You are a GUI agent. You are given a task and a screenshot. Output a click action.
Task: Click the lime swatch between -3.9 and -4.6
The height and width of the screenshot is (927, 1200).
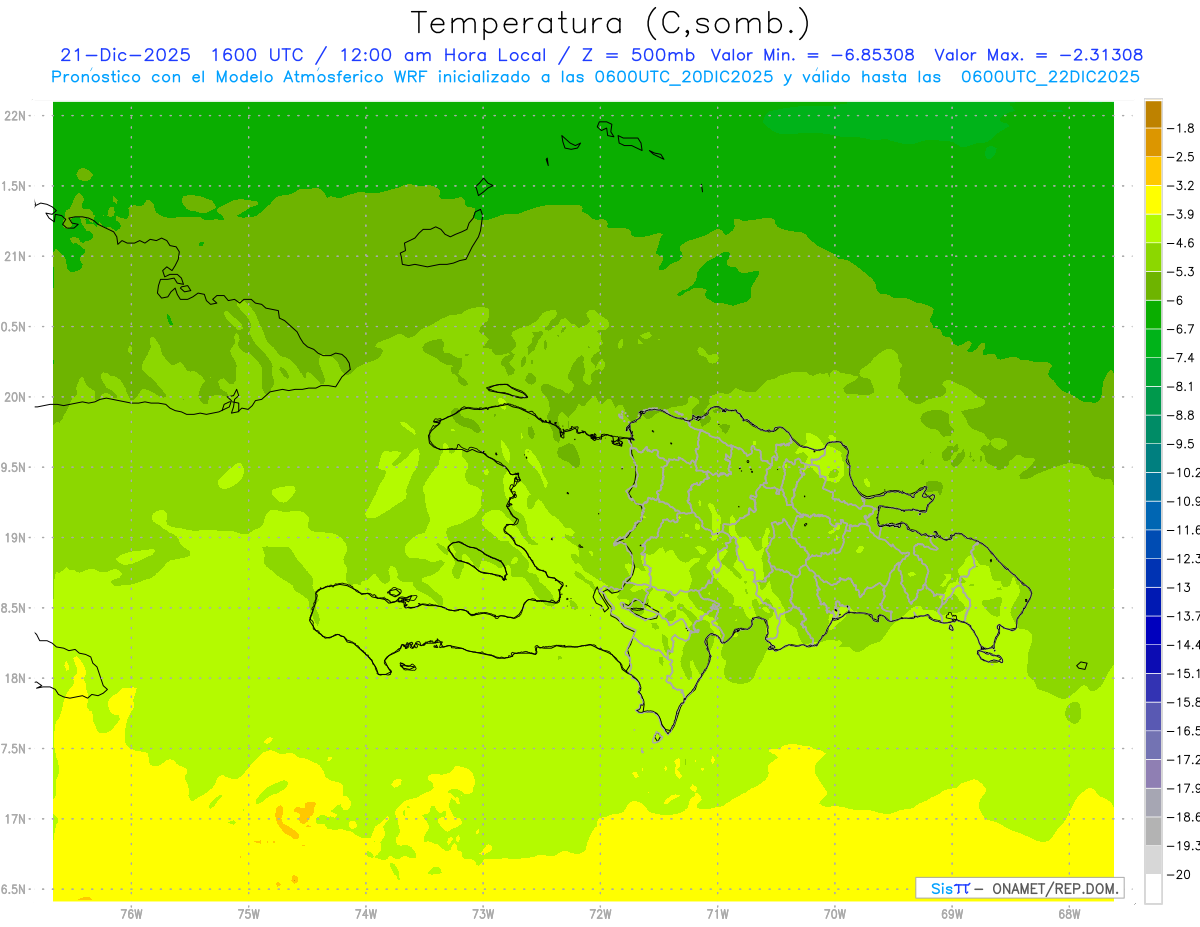click(x=1153, y=229)
